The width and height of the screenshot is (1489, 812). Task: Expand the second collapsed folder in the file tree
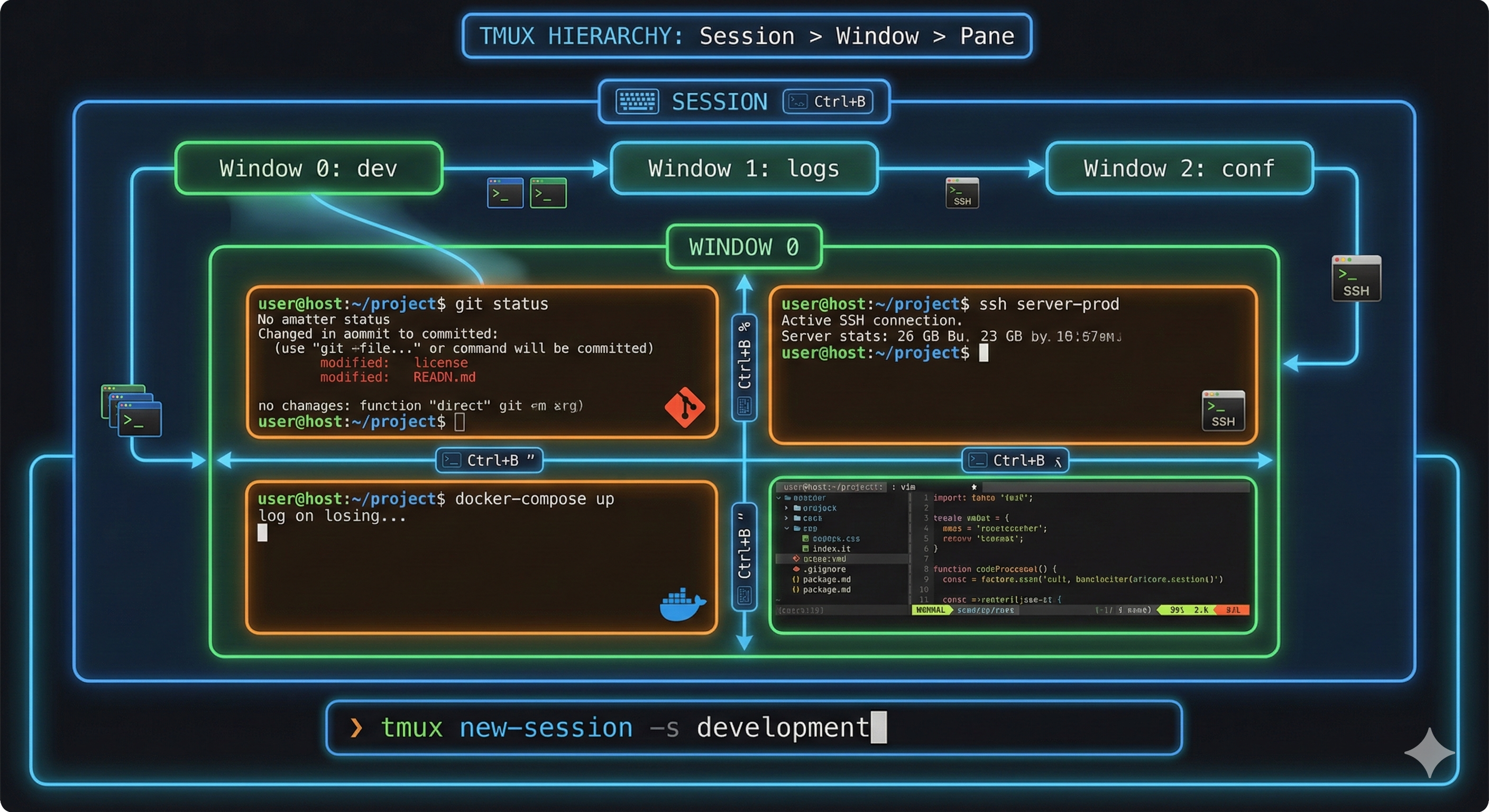pos(787,519)
